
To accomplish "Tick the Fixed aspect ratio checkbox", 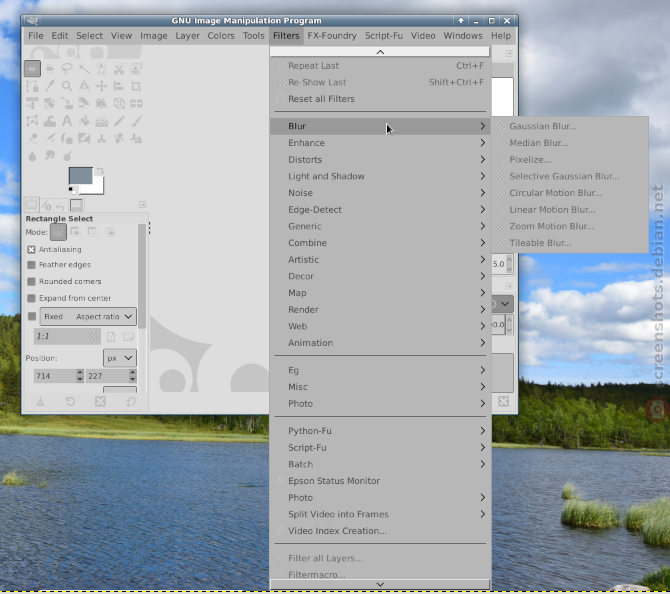I will [x=32, y=316].
